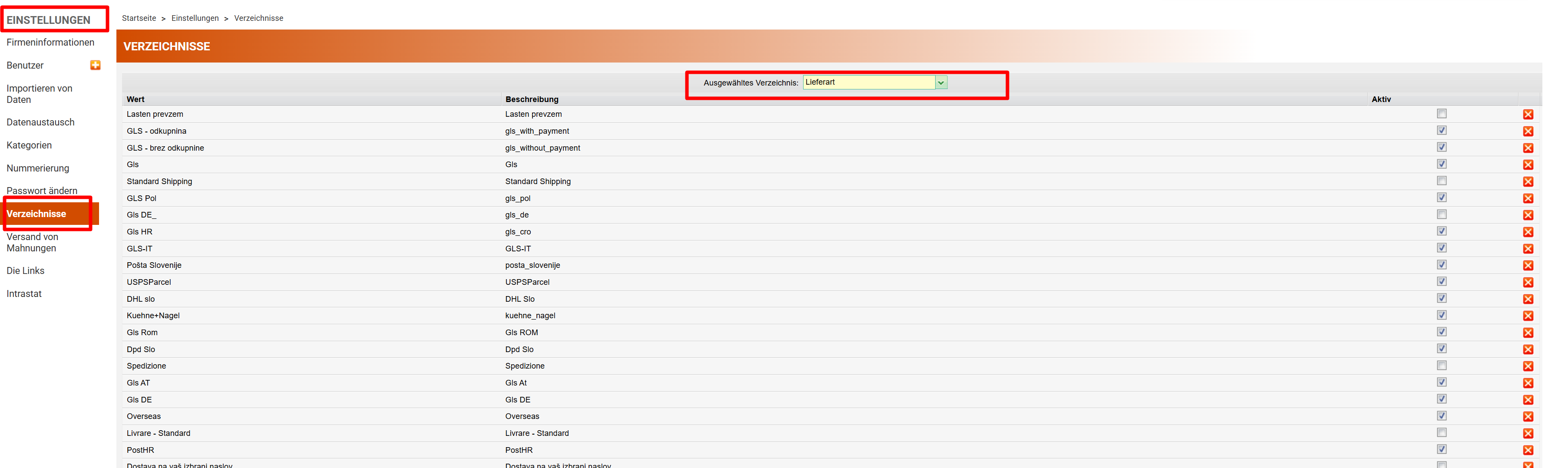Delete the Spedizione row
The height and width of the screenshot is (468, 1568).
[1528, 366]
